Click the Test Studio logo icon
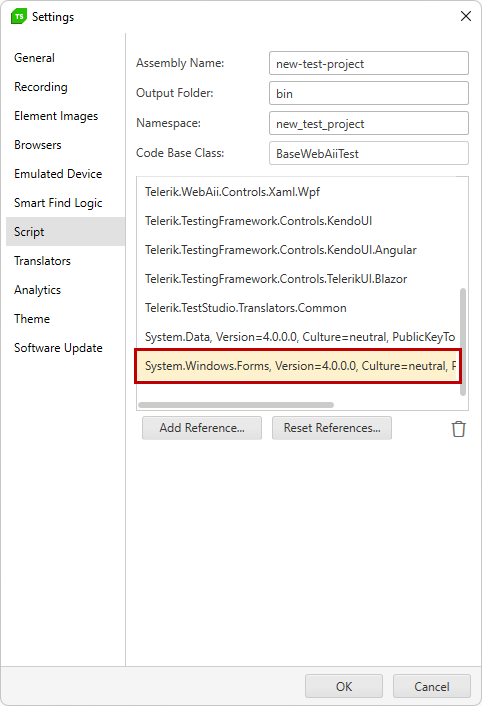482x706 pixels. (x=18, y=17)
